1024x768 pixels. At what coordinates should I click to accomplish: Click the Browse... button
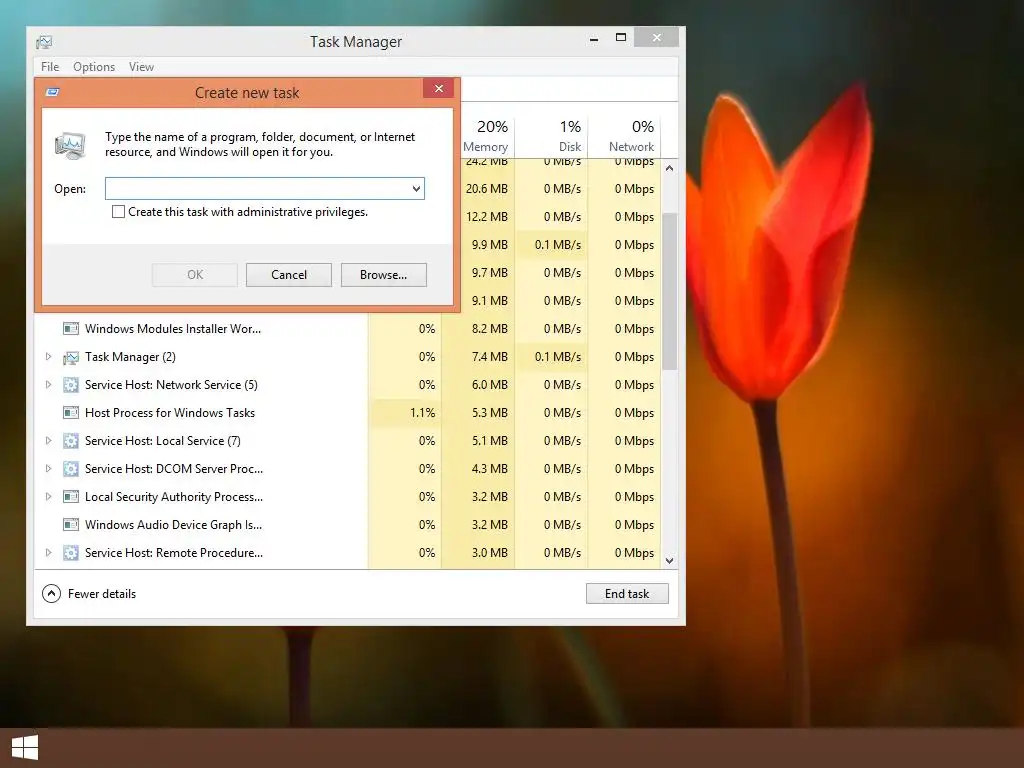tap(383, 275)
